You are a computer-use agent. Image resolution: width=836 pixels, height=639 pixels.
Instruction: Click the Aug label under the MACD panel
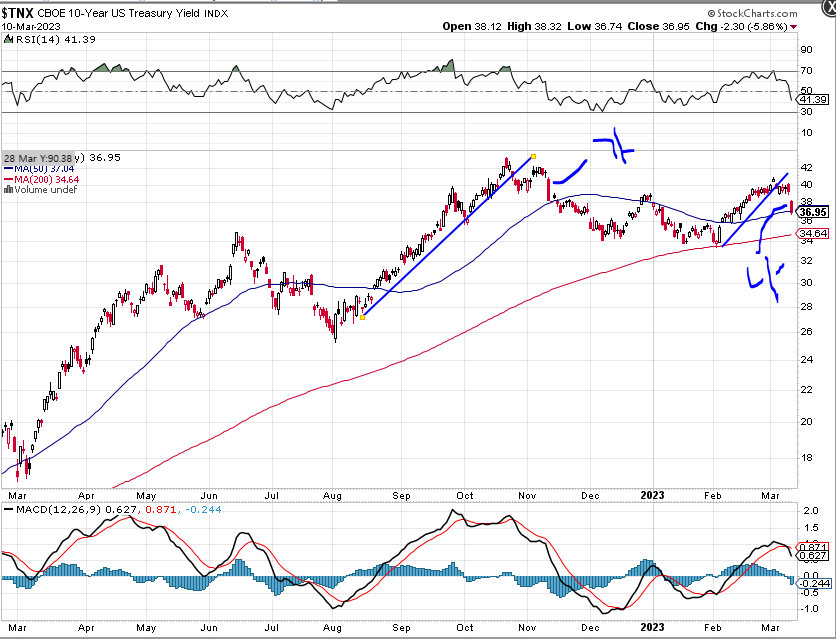(x=332, y=627)
